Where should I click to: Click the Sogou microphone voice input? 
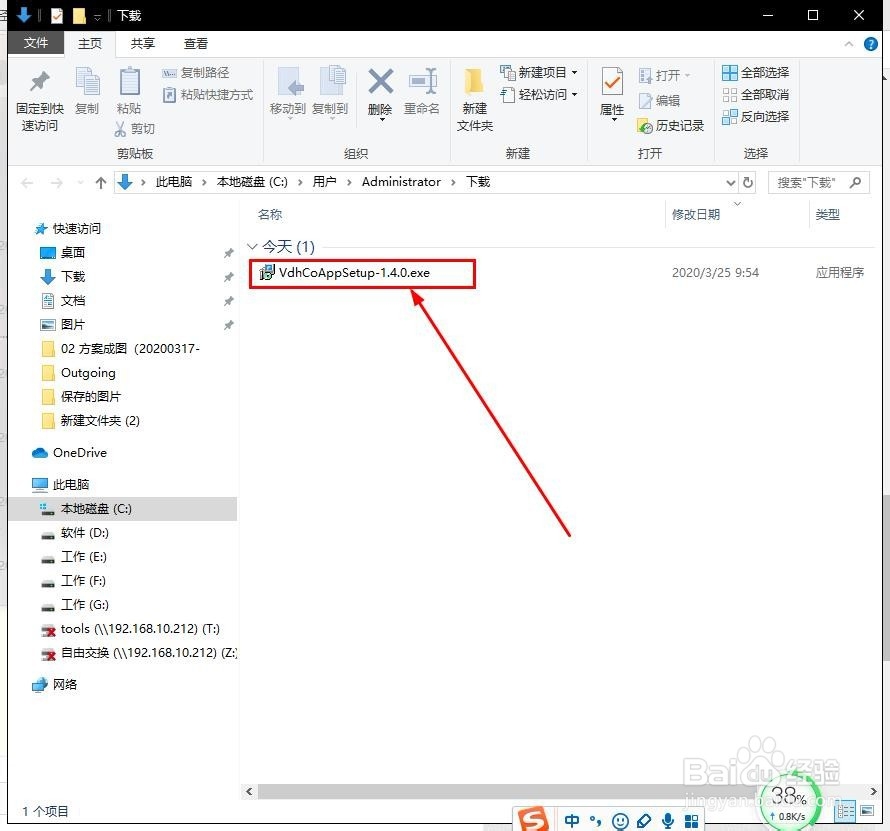(x=667, y=820)
